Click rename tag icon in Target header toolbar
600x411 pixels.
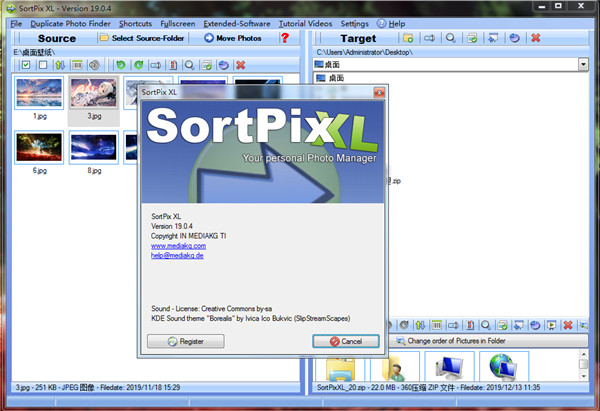click(430, 38)
